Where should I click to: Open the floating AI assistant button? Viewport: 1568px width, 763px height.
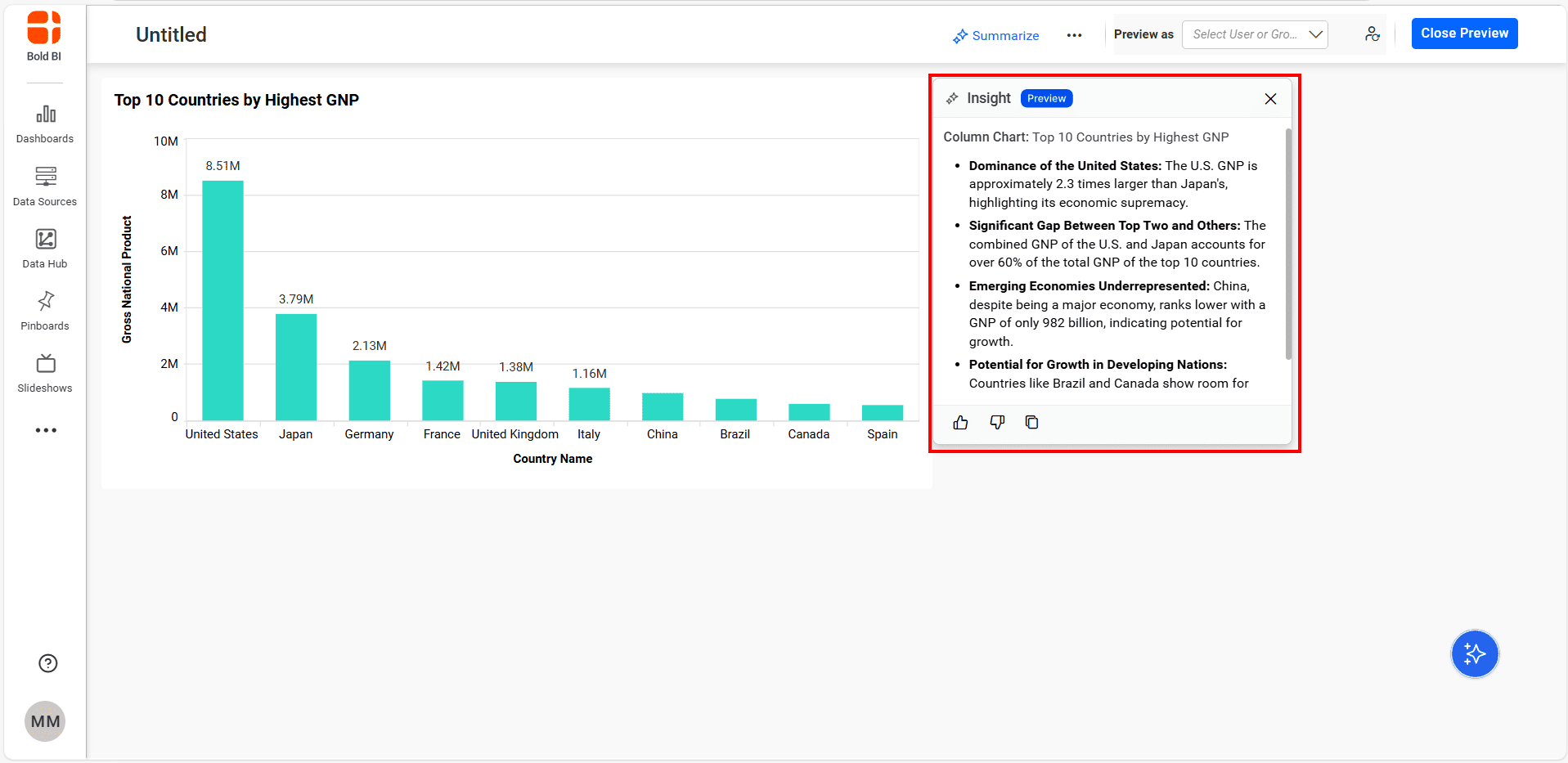[x=1474, y=654]
